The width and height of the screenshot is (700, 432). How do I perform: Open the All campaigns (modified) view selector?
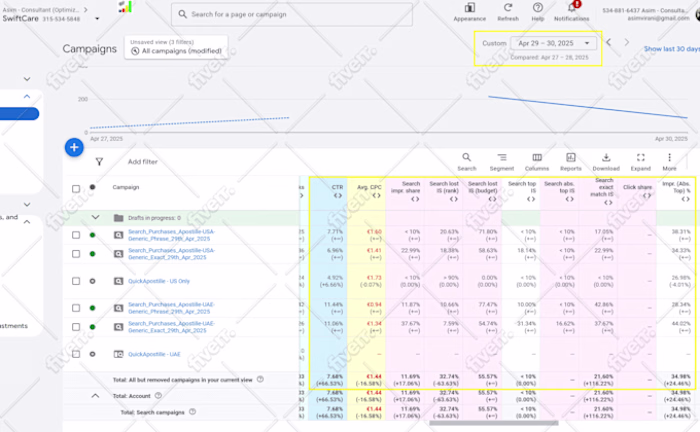(x=176, y=47)
